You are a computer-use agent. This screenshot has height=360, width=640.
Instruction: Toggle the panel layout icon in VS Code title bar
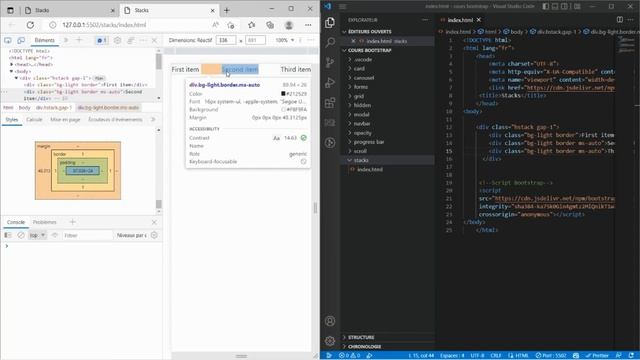(555, 6)
